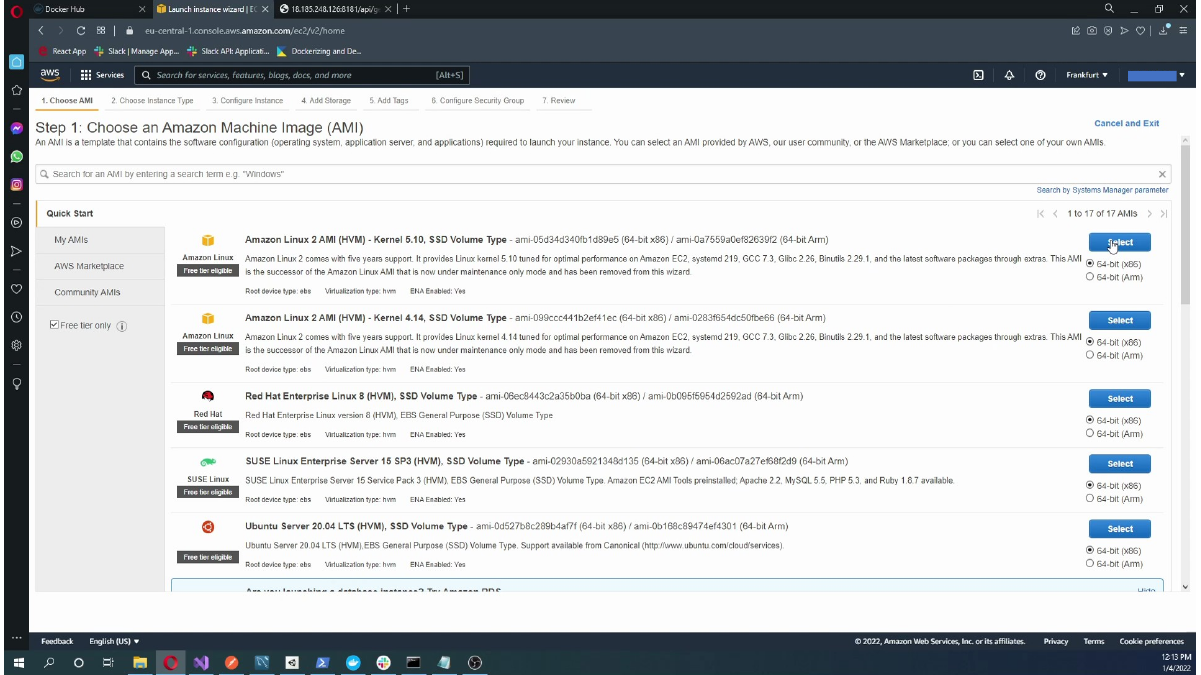Select the SUSE Linux Enterprise Server 15 AMI
This screenshot has height=675, width=1201.
[x=1119, y=464]
